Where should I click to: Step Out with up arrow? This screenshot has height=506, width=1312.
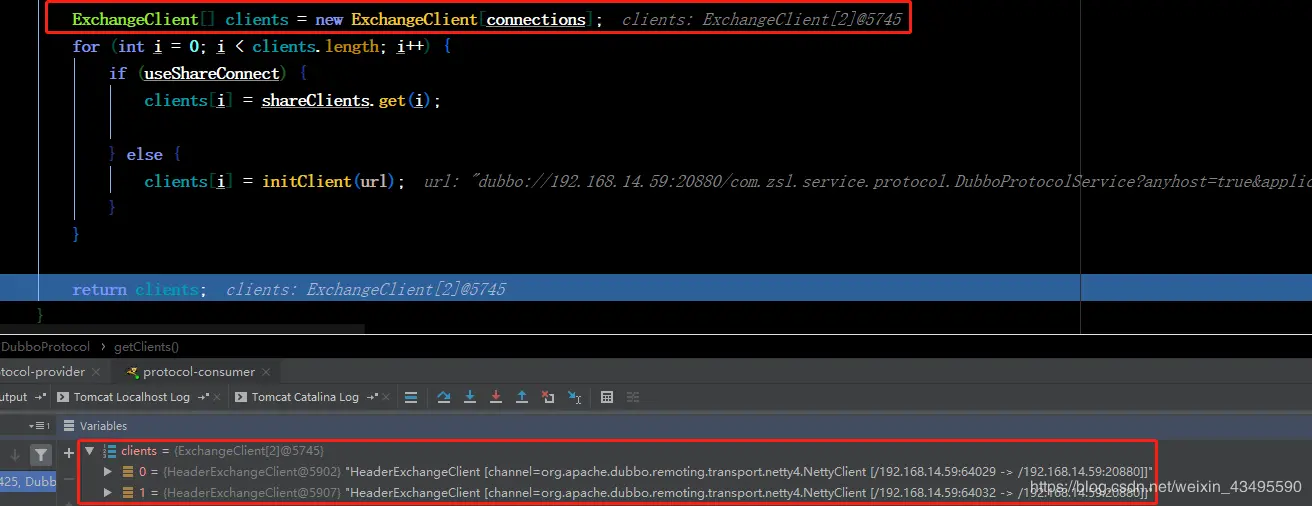(522, 397)
